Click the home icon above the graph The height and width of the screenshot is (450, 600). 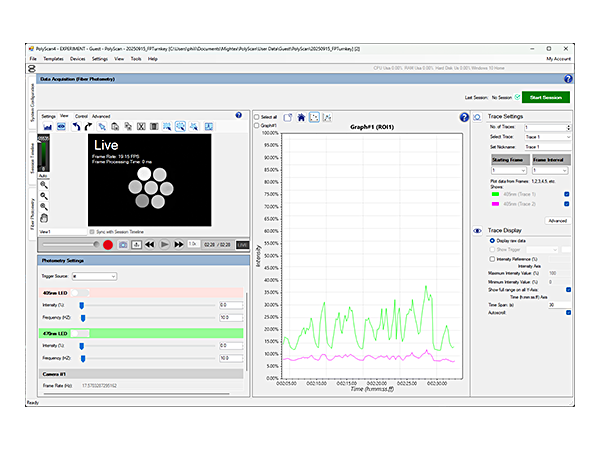pyautogui.click(x=300, y=117)
